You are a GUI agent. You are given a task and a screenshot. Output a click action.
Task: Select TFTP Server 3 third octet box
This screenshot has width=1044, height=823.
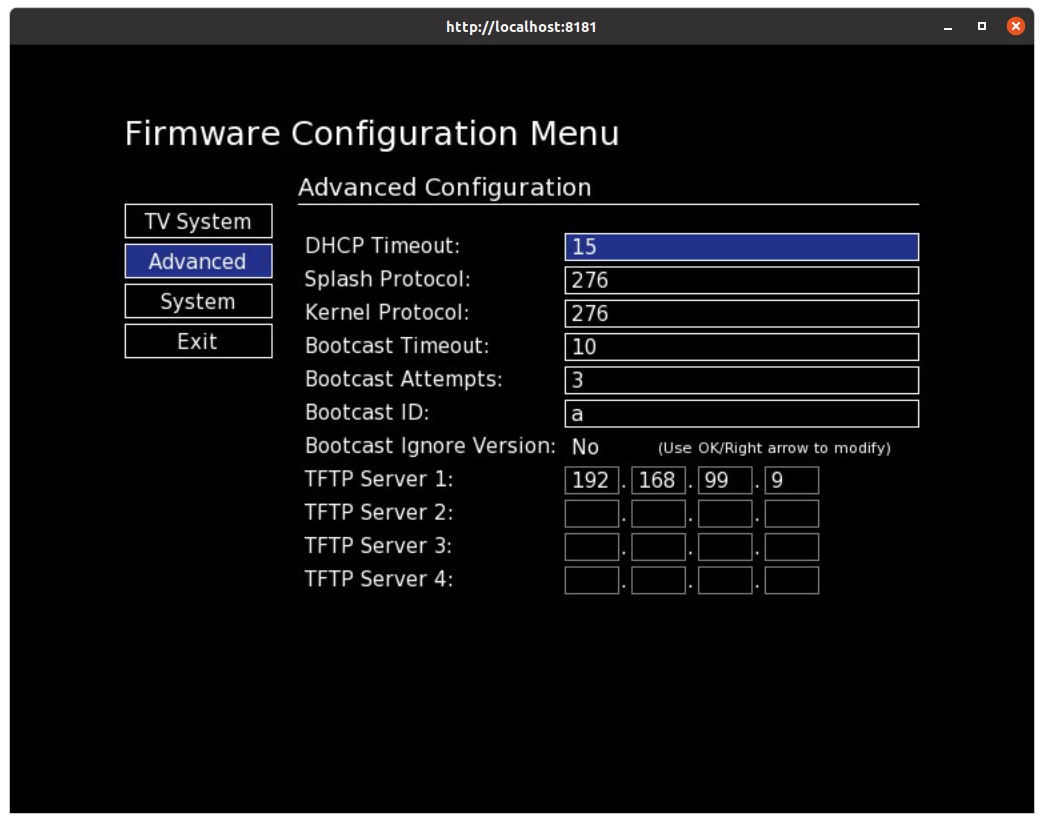[725, 547]
